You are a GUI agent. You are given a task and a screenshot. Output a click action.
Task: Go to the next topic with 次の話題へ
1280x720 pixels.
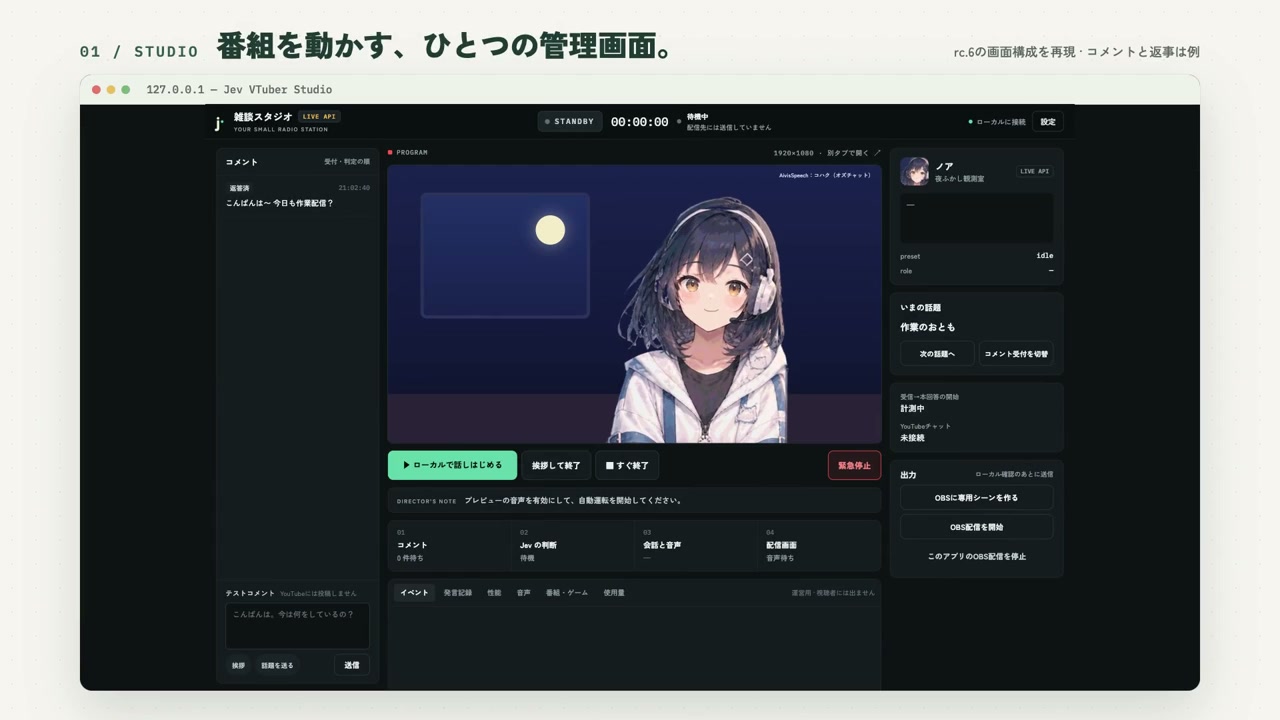[937, 354]
